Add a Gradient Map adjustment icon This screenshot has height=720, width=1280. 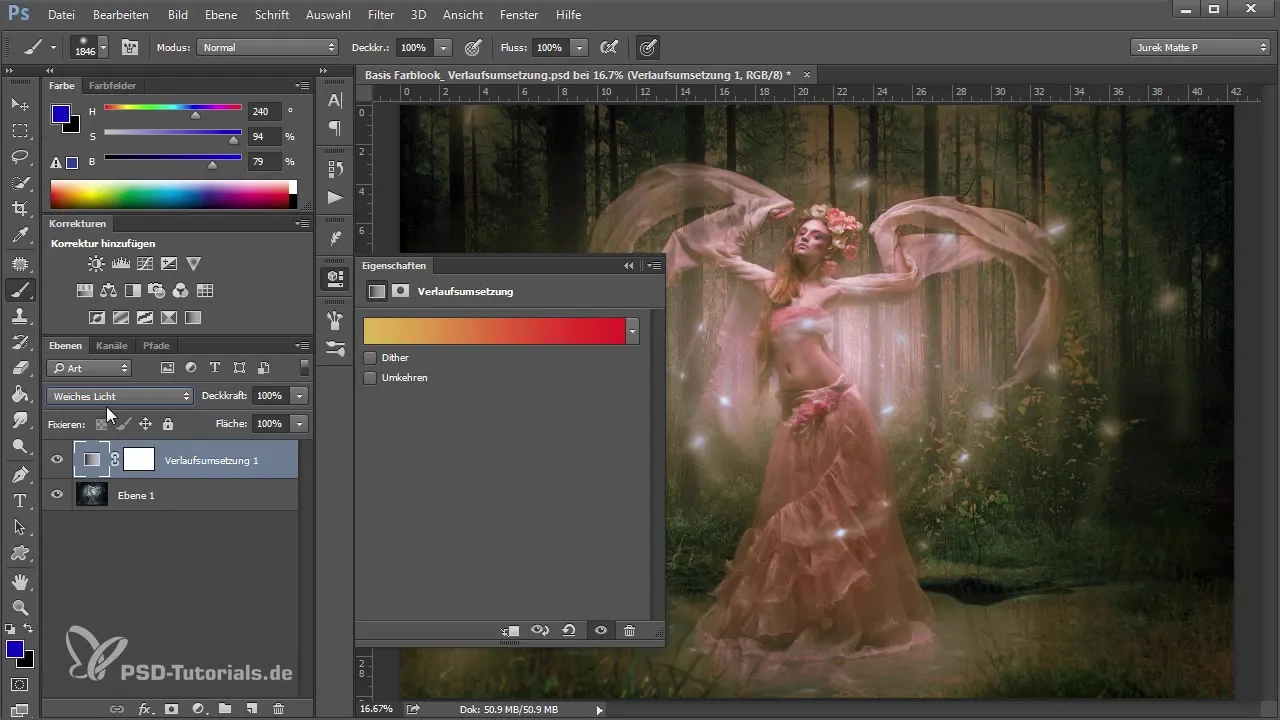point(193,318)
